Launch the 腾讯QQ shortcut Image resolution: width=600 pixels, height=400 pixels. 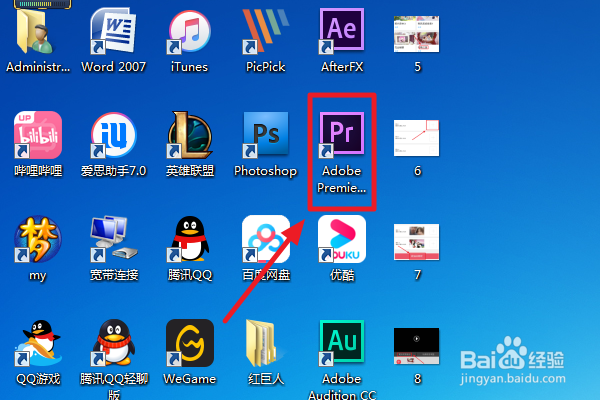189,239
